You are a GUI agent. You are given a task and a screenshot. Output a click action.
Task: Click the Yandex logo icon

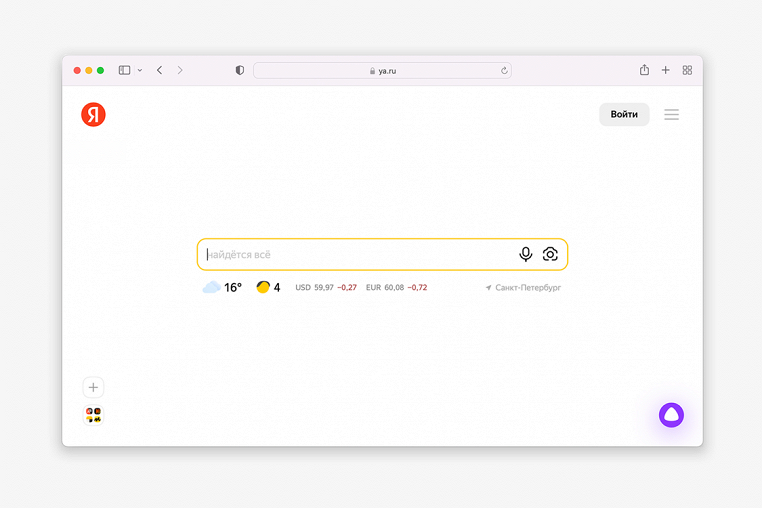tap(93, 114)
